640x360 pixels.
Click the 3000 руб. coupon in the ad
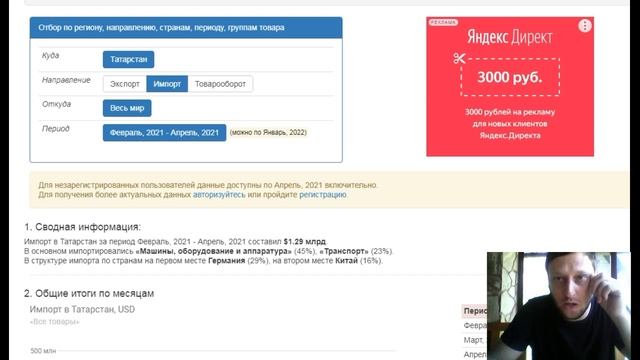click(x=510, y=77)
